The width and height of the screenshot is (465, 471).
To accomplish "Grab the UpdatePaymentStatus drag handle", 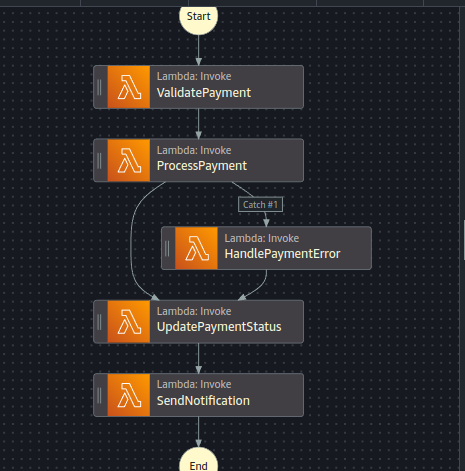I will click(x=99, y=322).
